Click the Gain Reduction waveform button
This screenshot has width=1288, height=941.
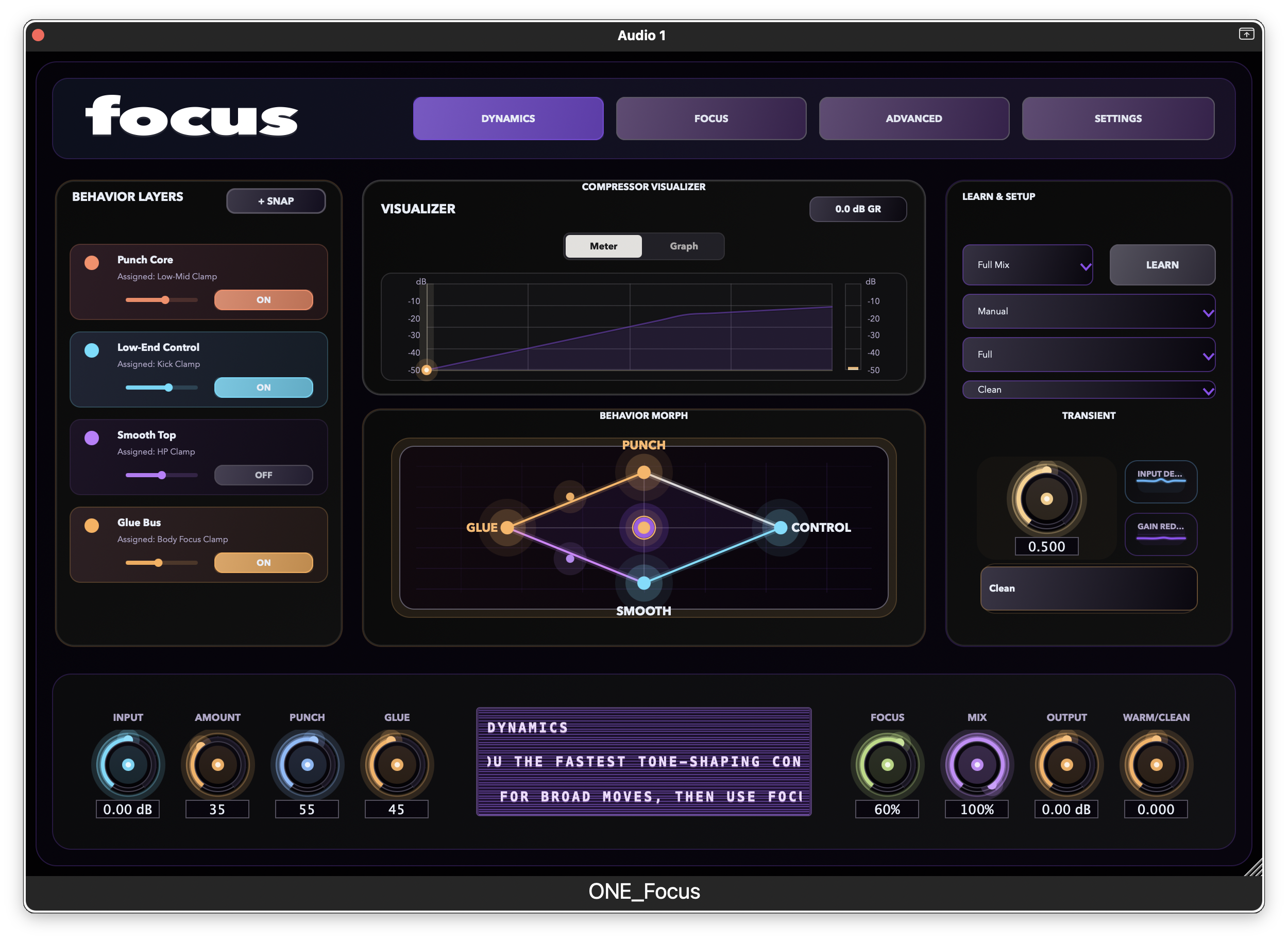click(1161, 534)
